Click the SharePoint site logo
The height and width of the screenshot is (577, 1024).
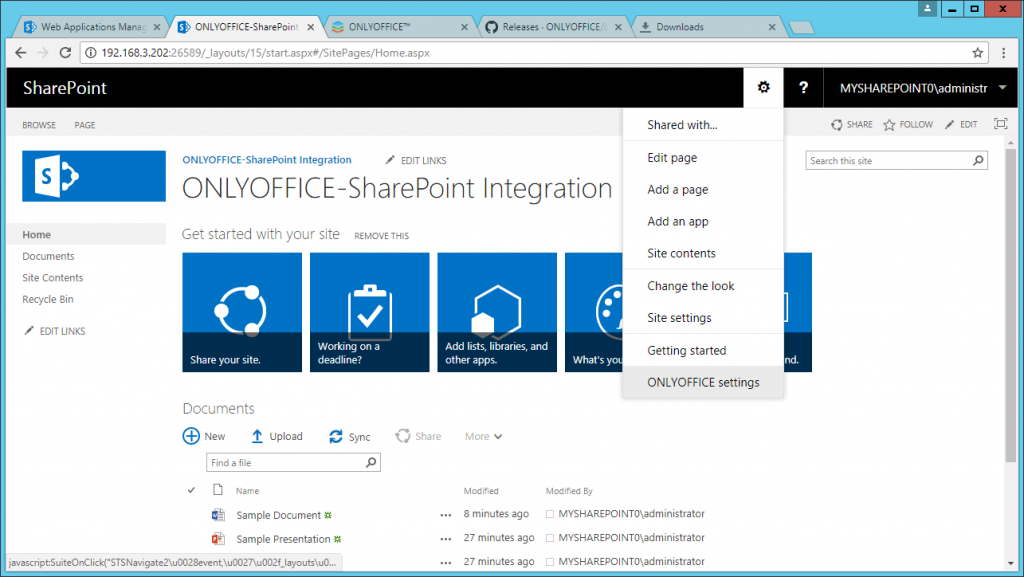(94, 176)
